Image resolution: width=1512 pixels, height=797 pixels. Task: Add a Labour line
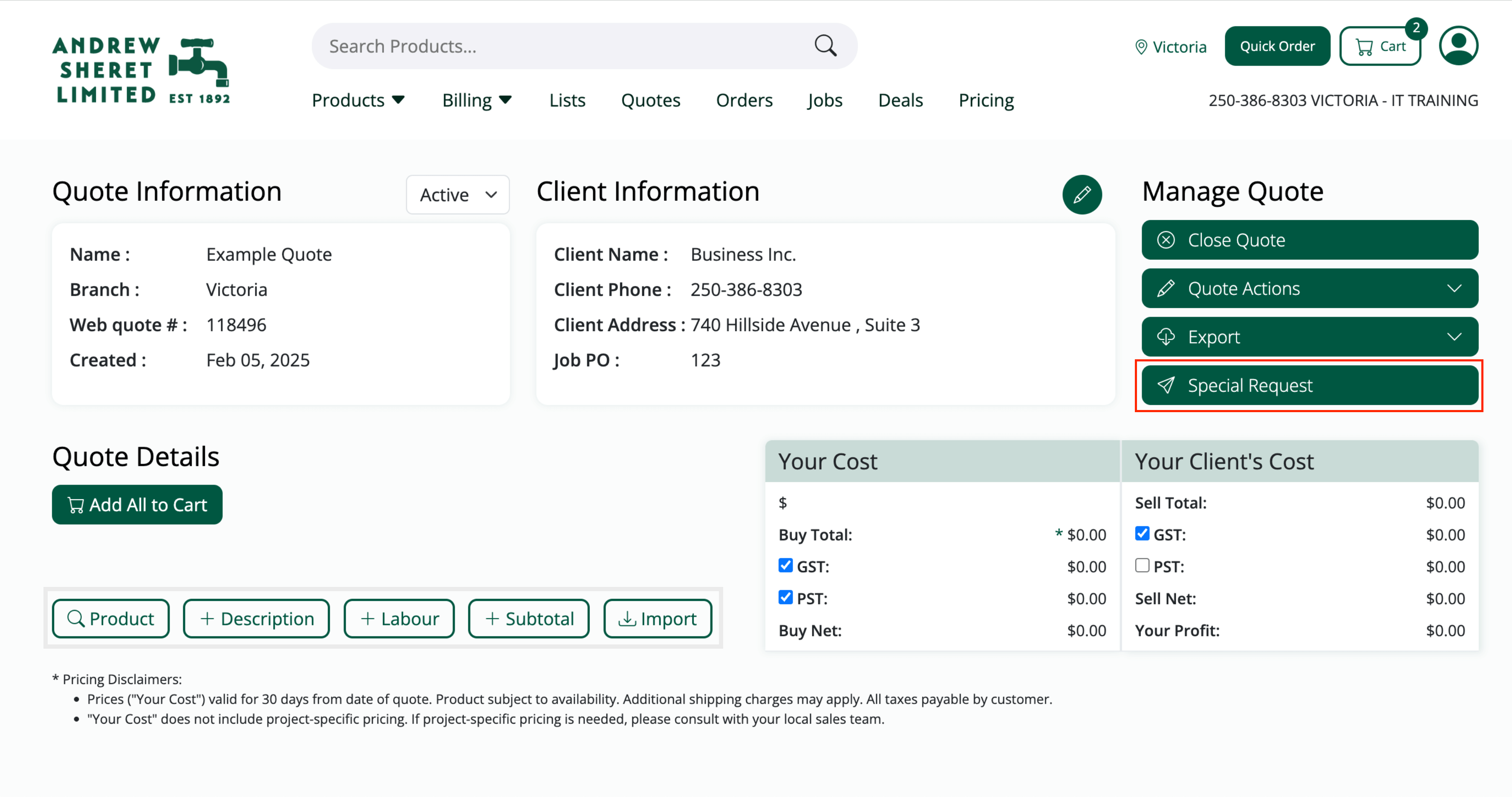[x=399, y=618]
